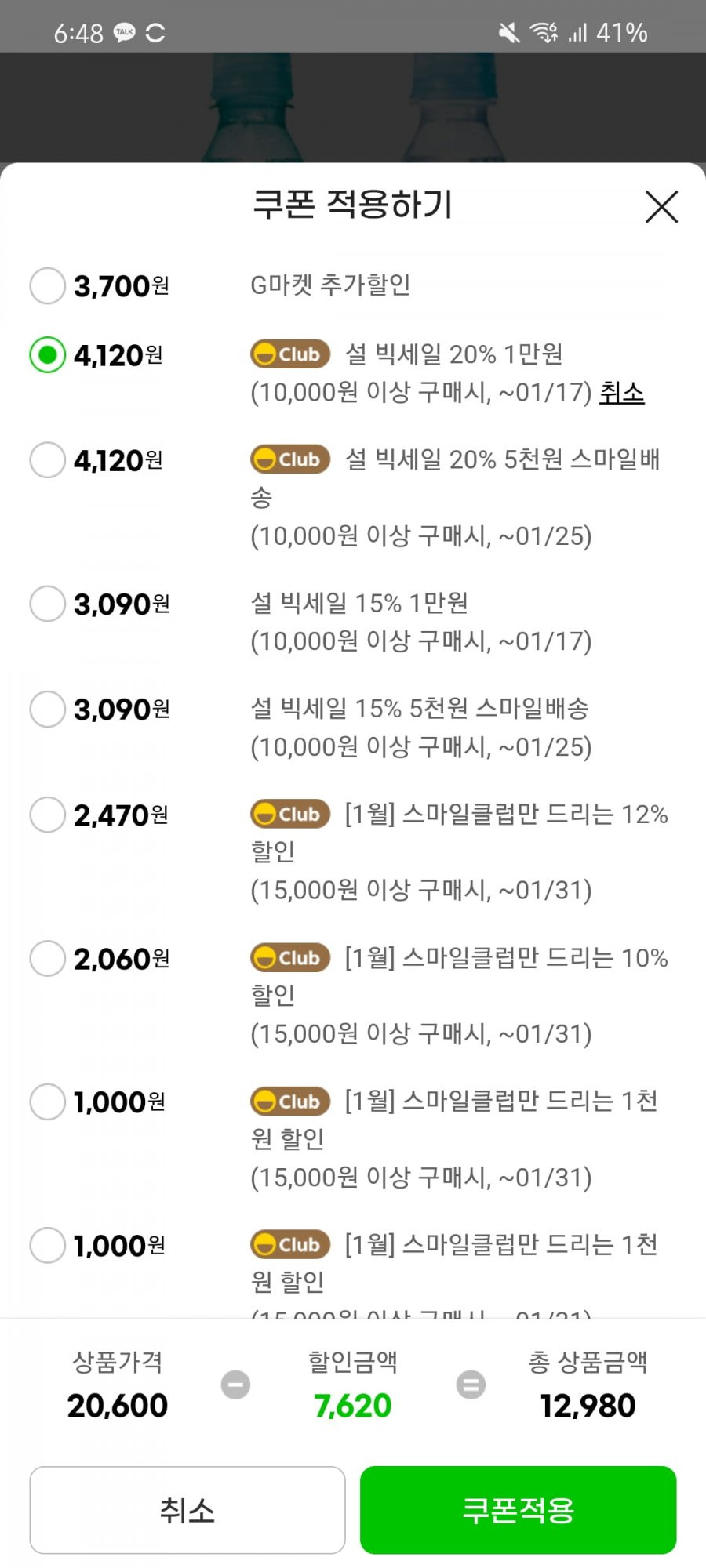The width and height of the screenshot is (706, 1568).
Task: Select the 3,090원 15% 5천원 스마일배송 radio
Action: (x=47, y=709)
